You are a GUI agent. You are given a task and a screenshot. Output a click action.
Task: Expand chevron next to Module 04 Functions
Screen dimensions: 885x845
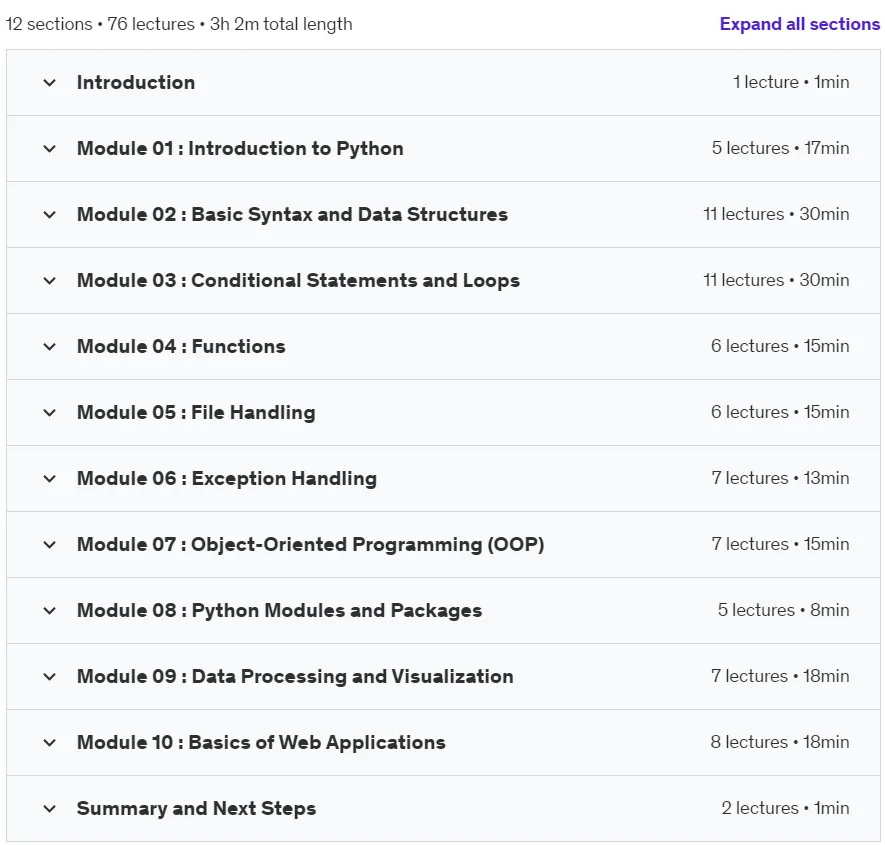click(x=50, y=347)
